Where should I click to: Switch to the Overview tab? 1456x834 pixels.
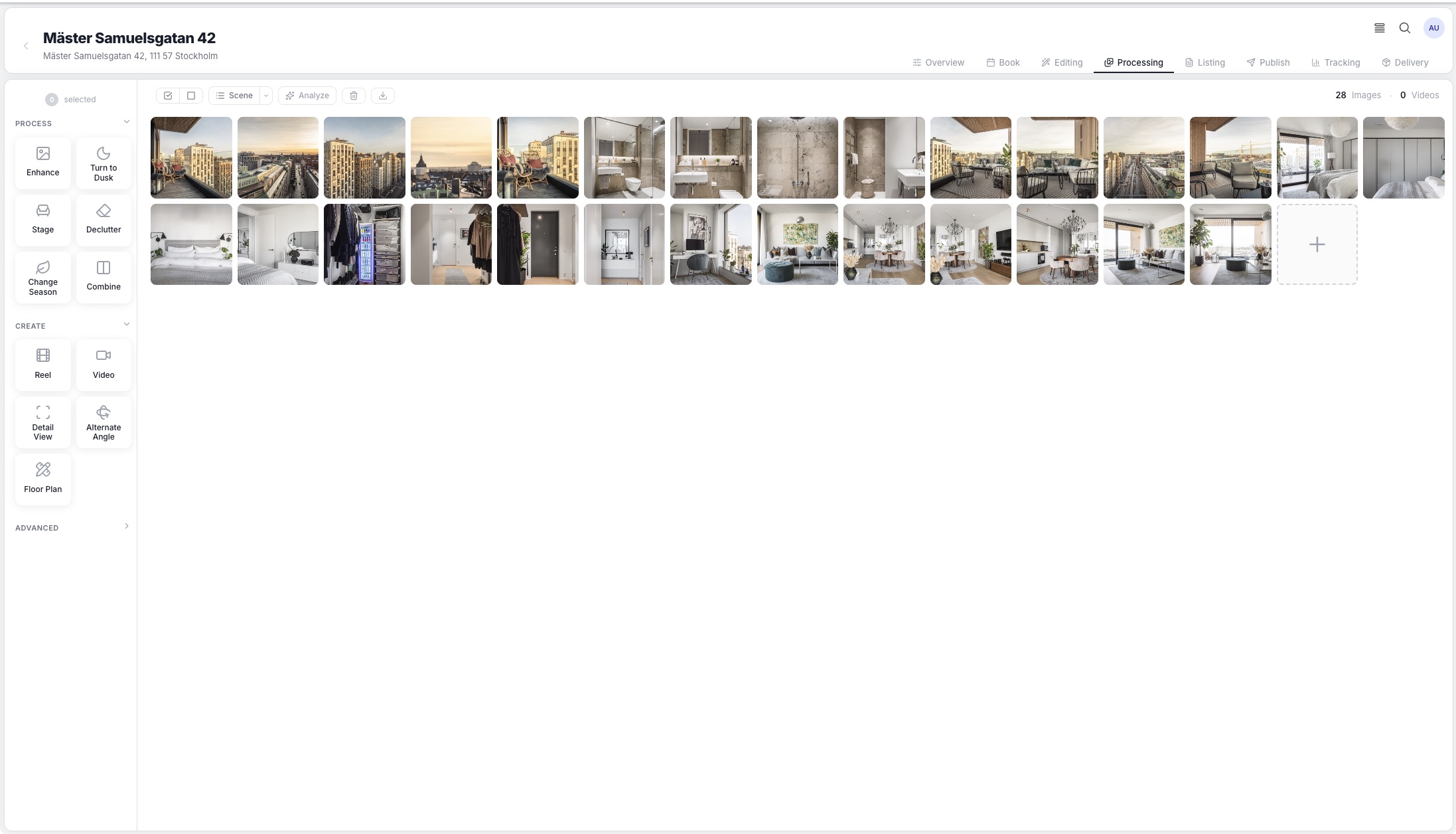pyautogui.click(x=938, y=62)
